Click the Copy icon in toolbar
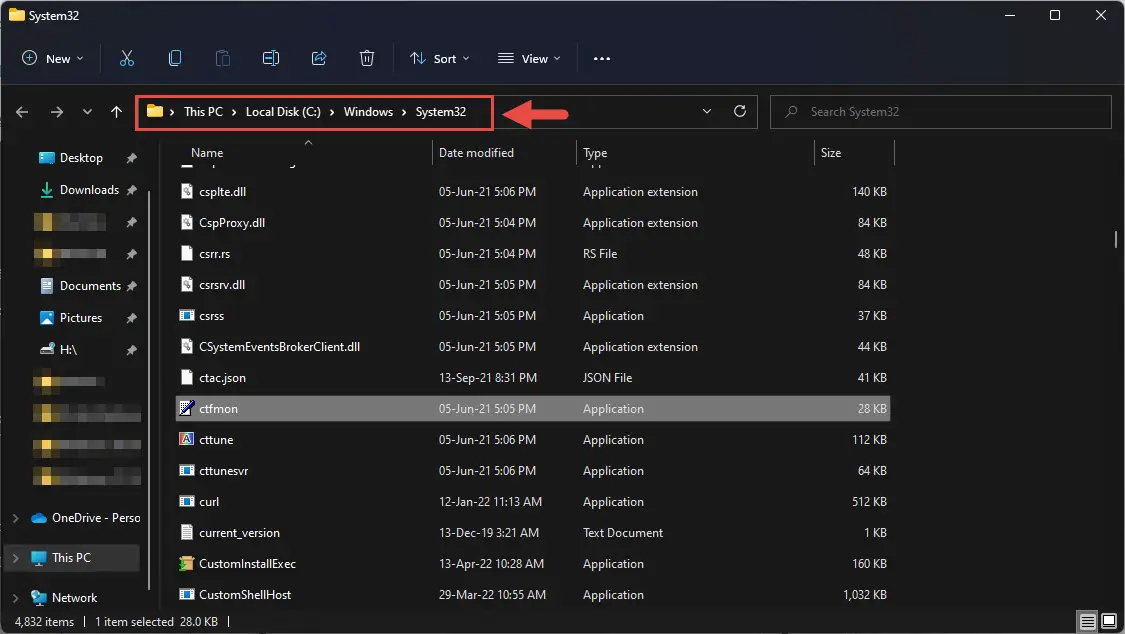 (x=175, y=59)
